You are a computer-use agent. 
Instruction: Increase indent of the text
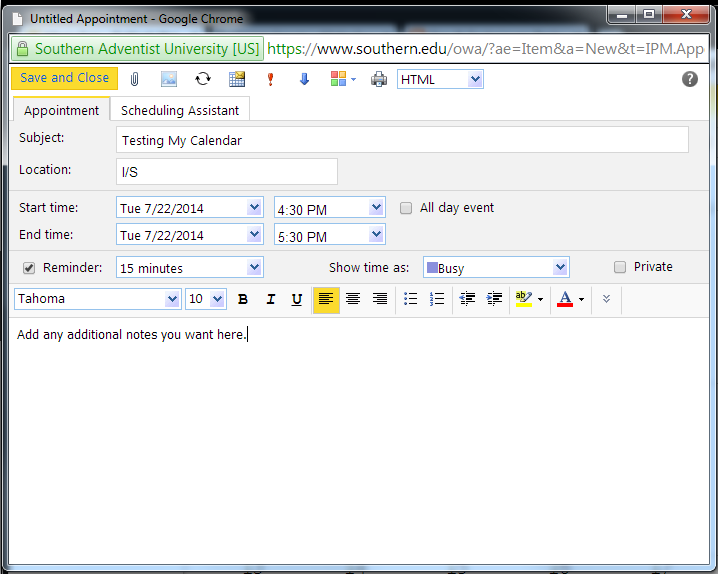pos(494,299)
